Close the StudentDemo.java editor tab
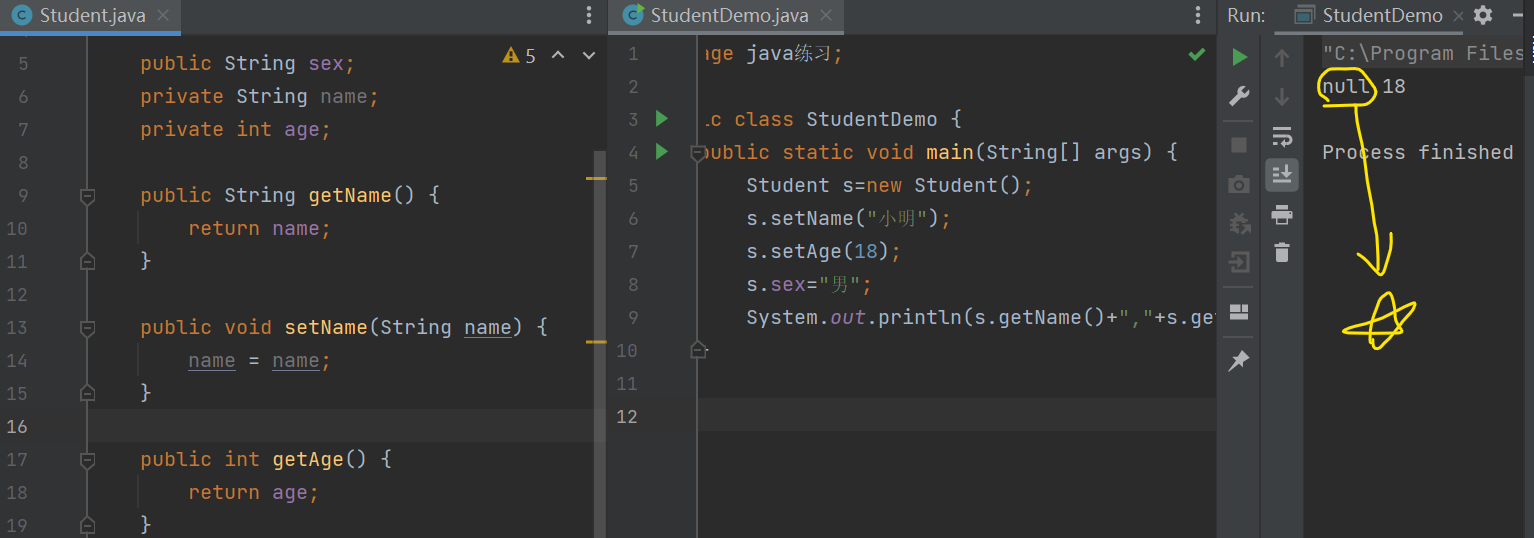The image size is (1534, 538). [x=826, y=15]
